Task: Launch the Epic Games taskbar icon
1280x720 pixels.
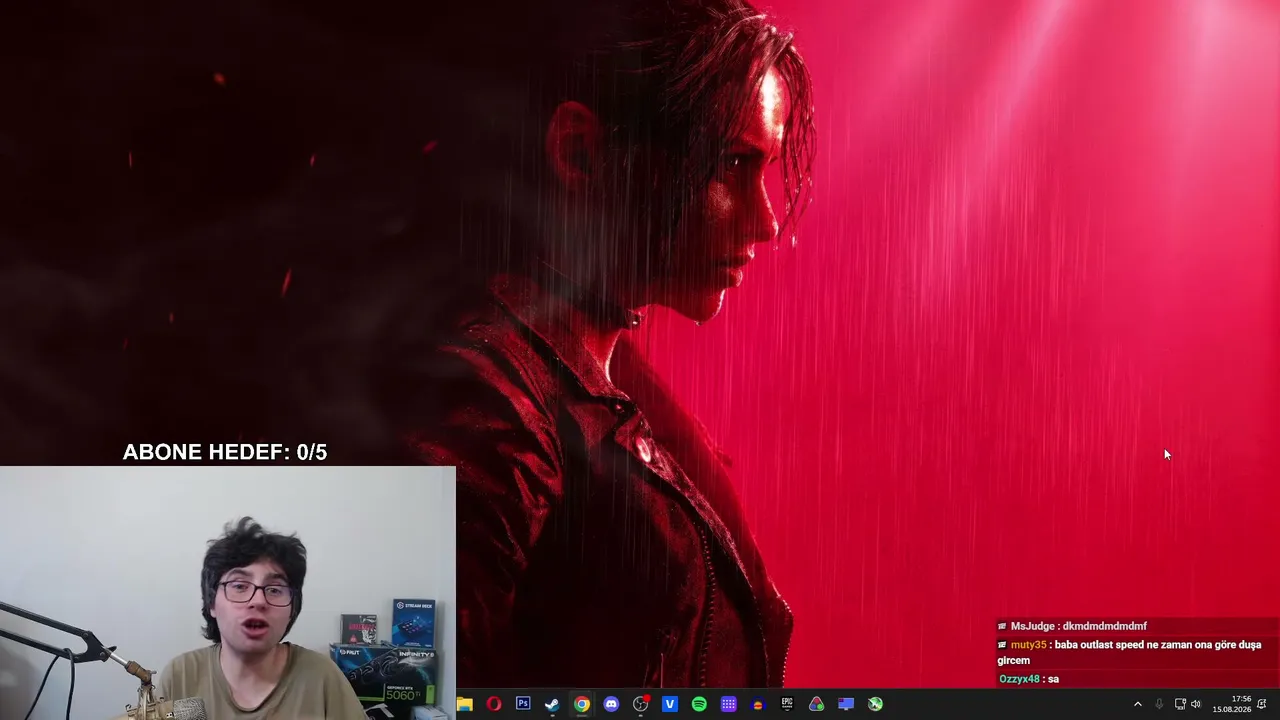Action: click(787, 704)
